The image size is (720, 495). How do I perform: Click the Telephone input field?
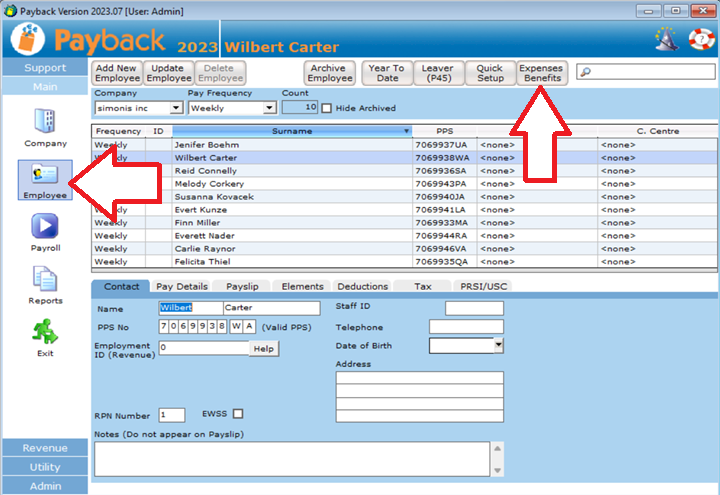[x=466, y=327]
